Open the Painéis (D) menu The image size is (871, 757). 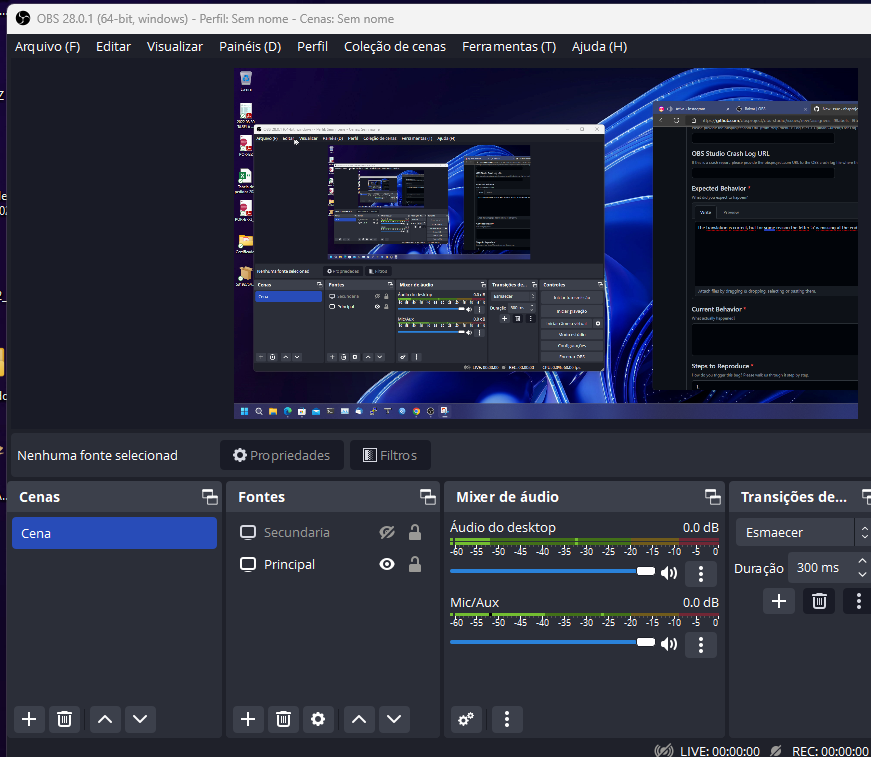[x=250, y=47]
